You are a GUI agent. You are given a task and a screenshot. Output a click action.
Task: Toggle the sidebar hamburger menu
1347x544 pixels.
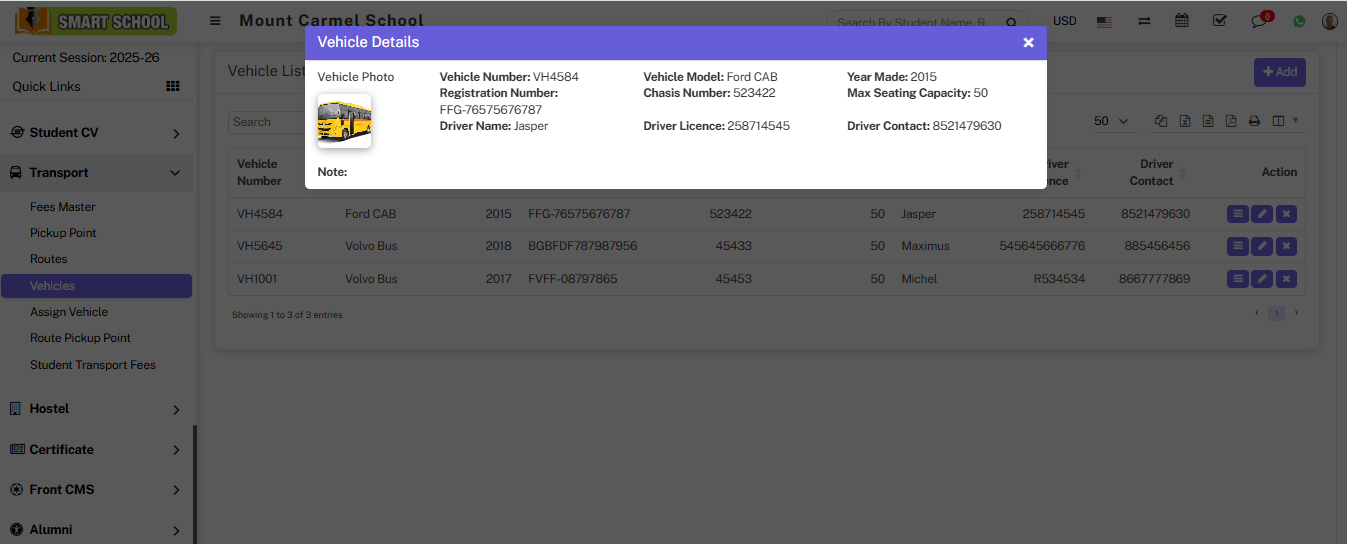(x=215, y=21)
